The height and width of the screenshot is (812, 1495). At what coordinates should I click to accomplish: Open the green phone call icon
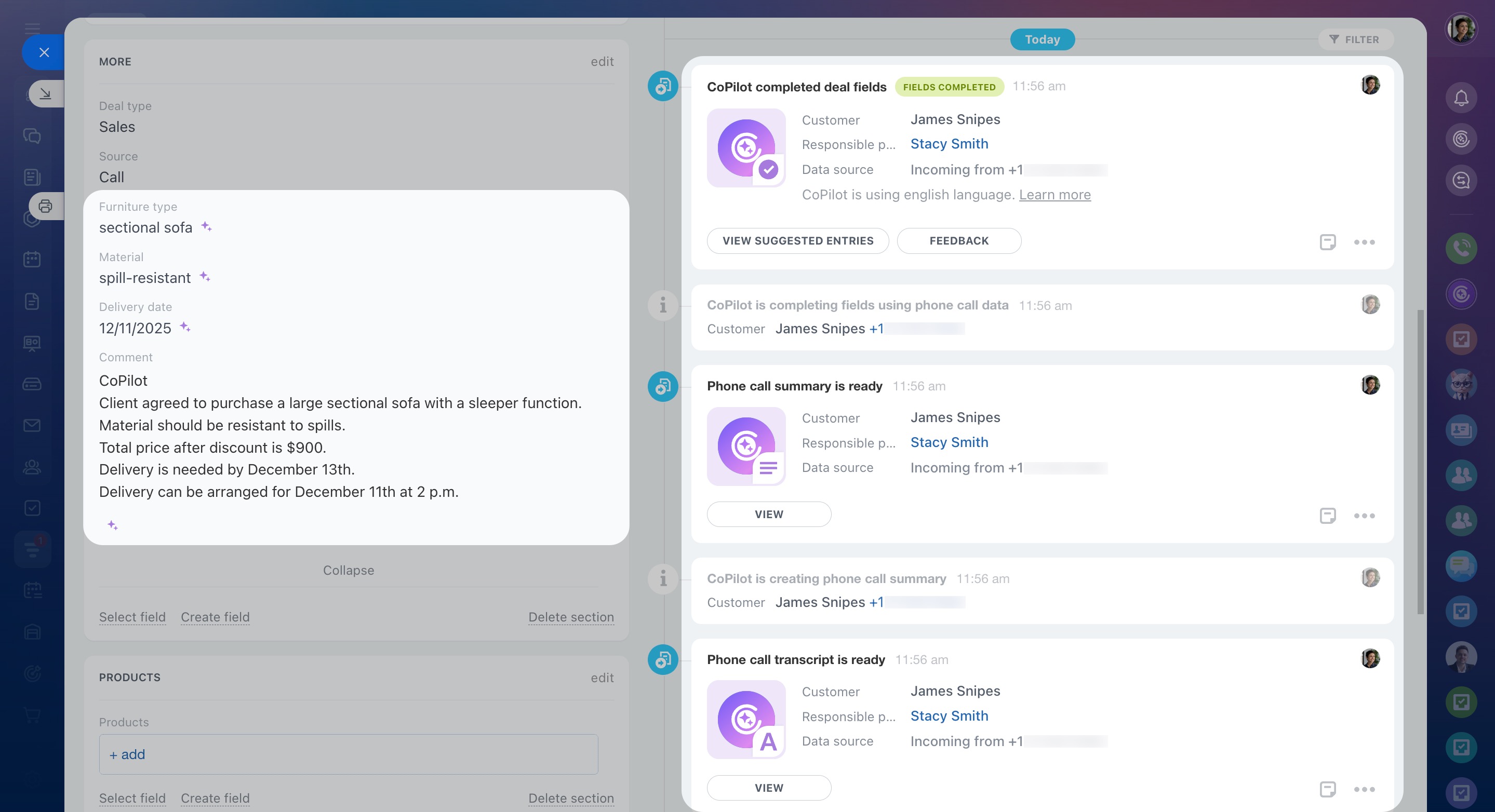[x=1461, y=248]
